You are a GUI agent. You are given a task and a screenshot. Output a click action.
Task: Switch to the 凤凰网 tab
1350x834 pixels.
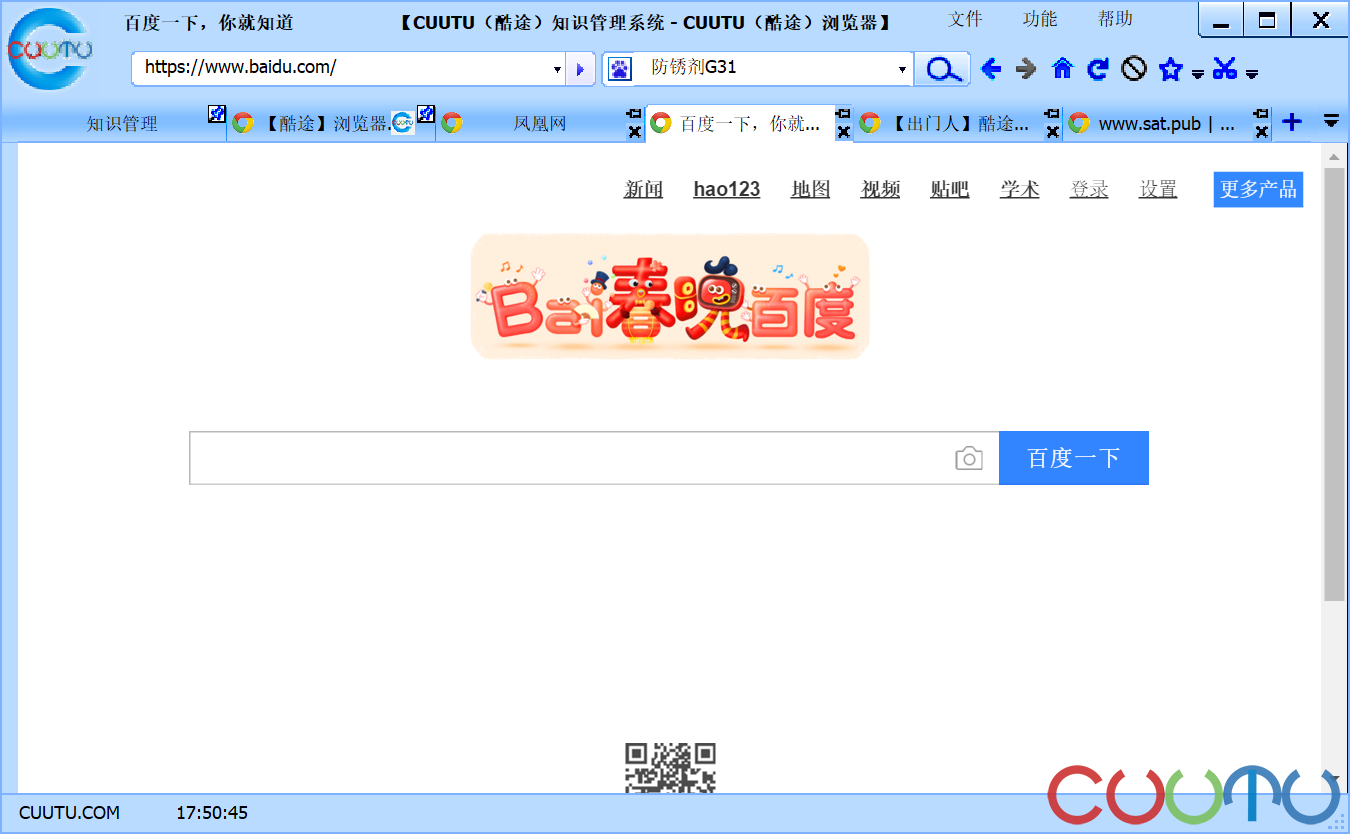(x=540, y=124)
